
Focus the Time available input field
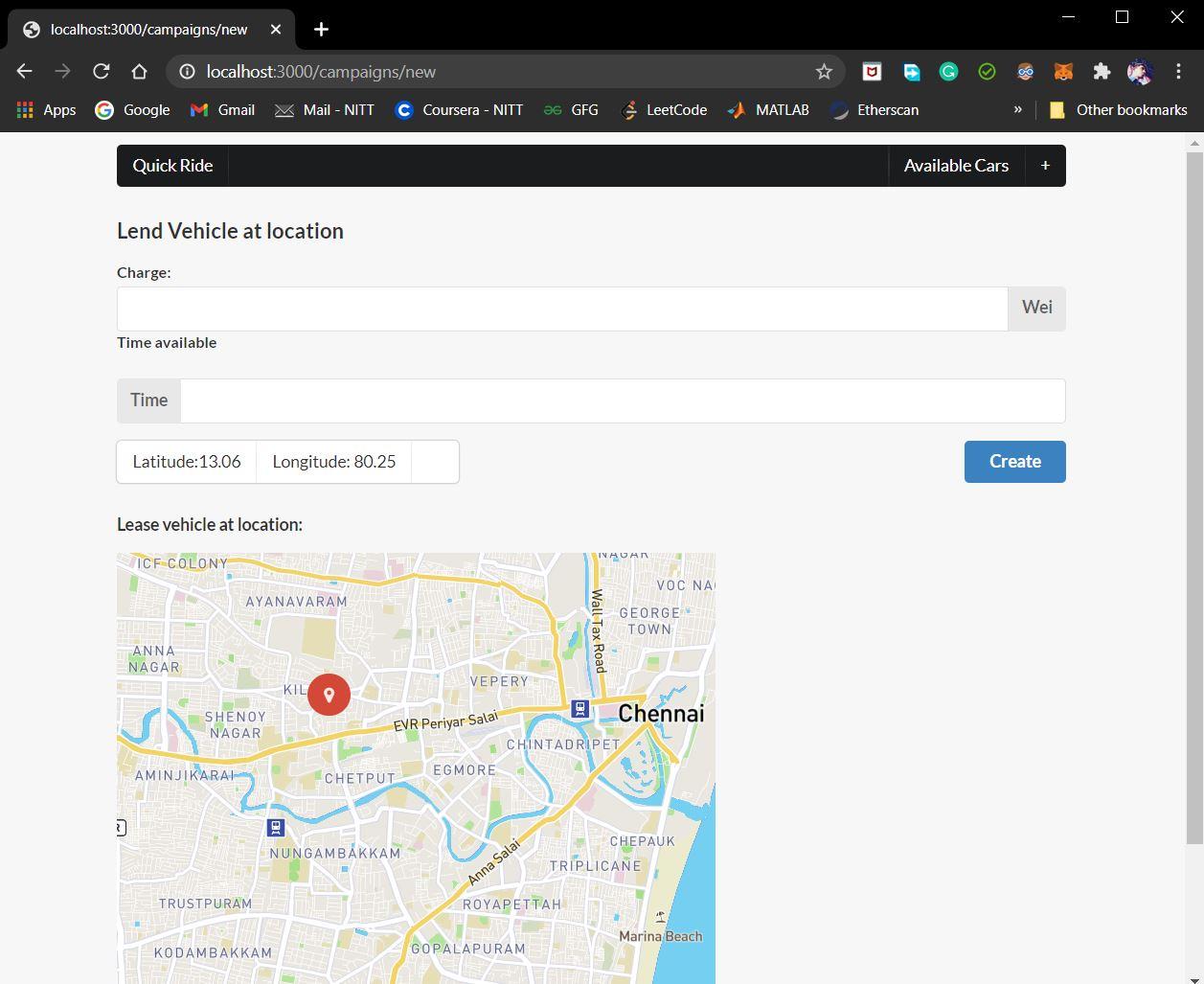623,400
